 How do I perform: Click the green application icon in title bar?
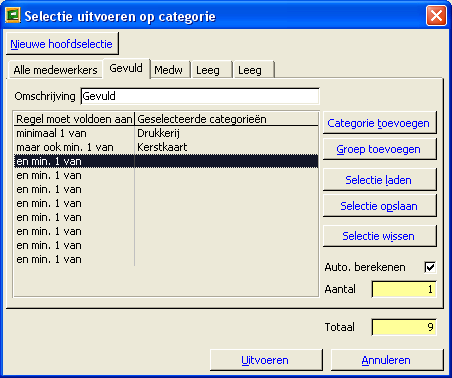tap(13, 15)
